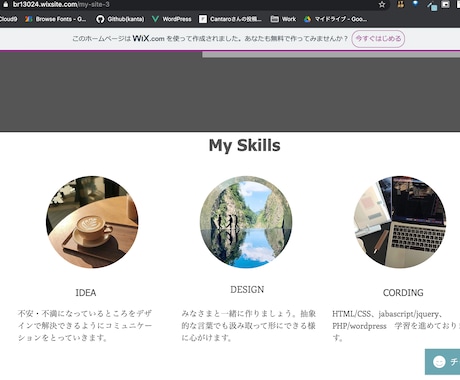Click the My Skills heading

coord(245,146)
